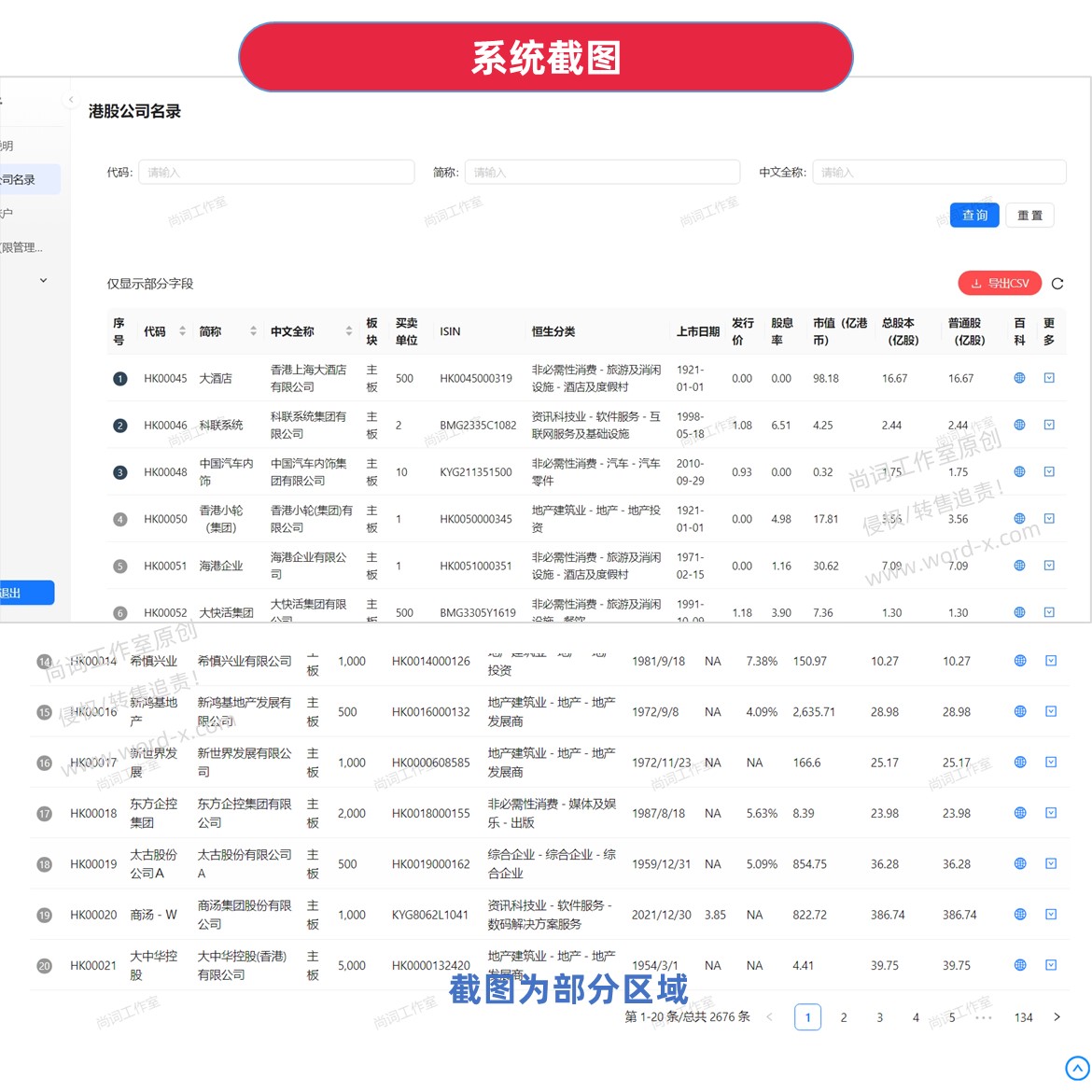Click the refresh icon beside 导出CSV
This screenshot has width=1092, height=1092.
point(1057,284)
